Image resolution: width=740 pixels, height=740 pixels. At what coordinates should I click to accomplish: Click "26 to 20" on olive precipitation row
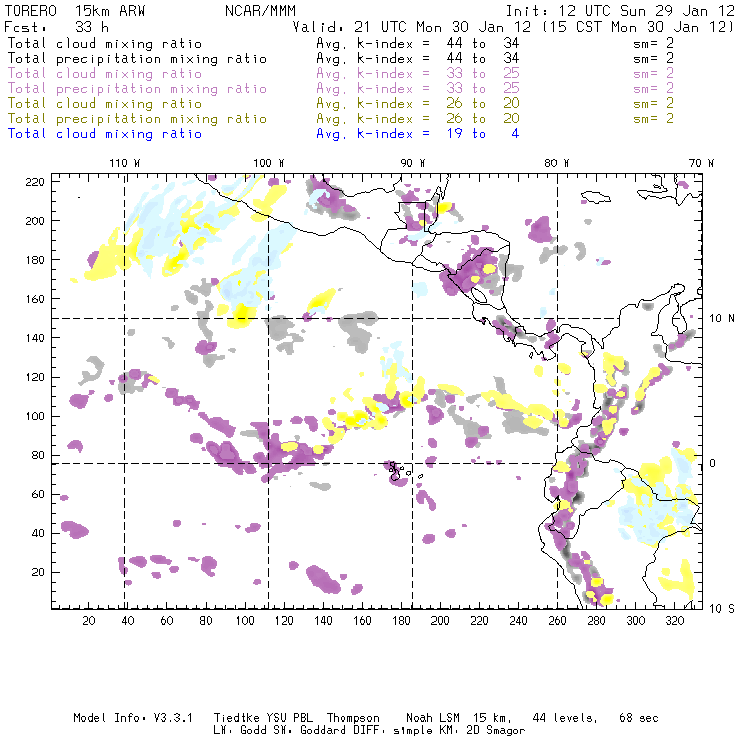click(x=483, y=118)
